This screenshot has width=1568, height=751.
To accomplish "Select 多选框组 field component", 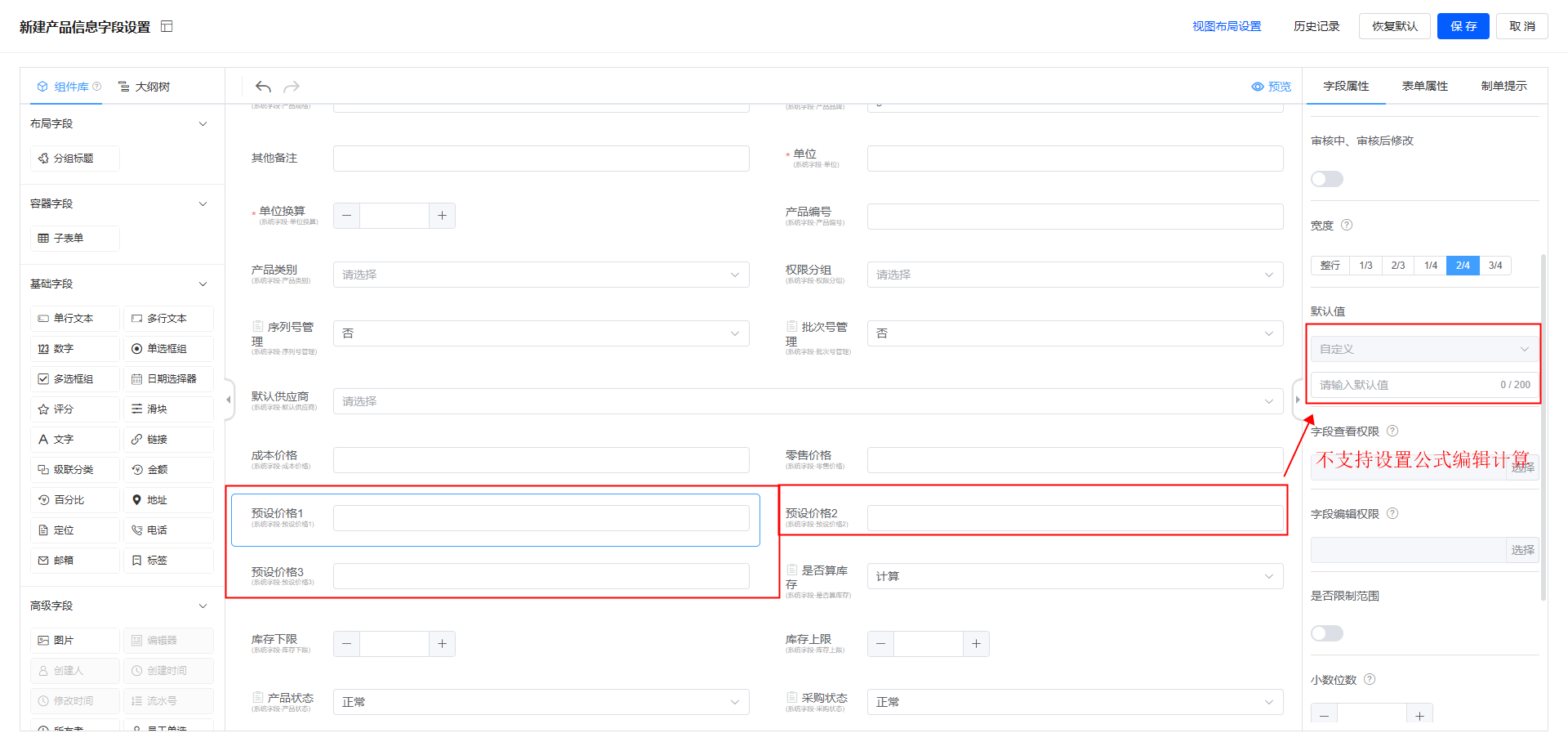I will coord(75,379).
